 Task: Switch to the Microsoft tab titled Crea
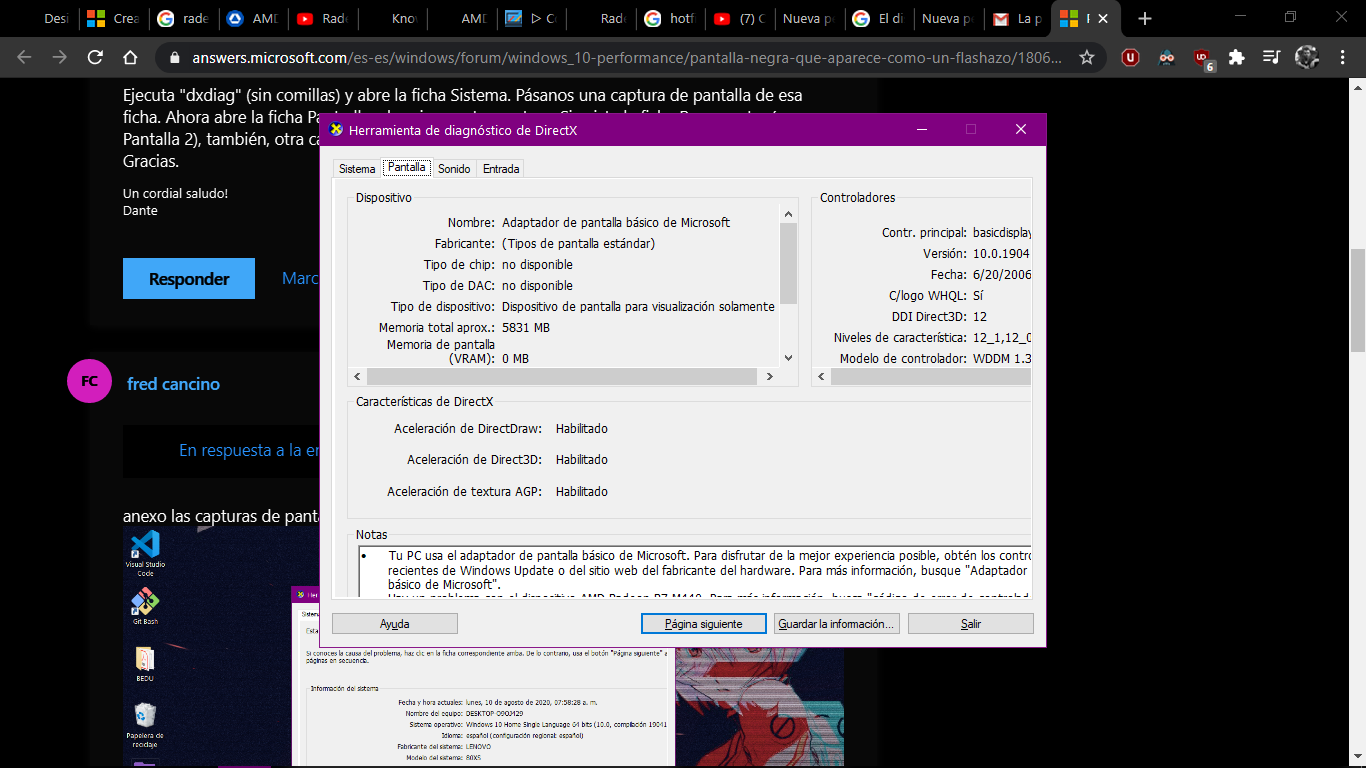click(114, 19)
